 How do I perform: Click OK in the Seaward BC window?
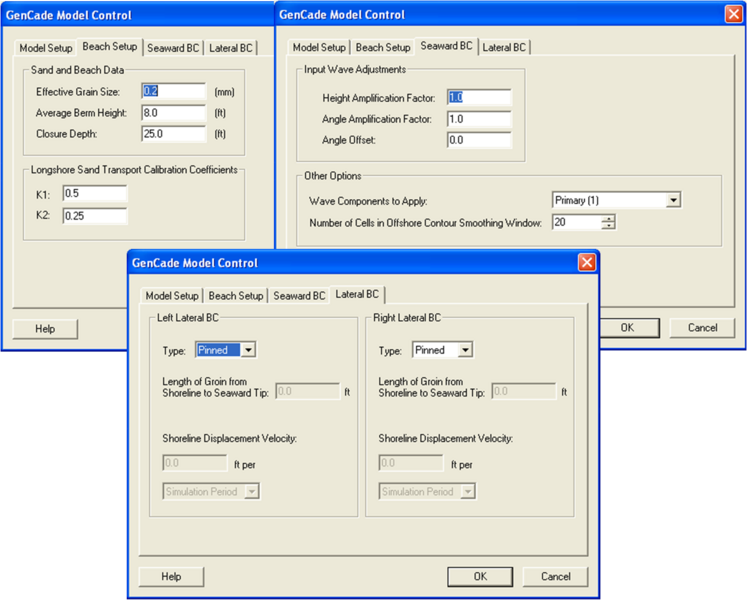click(x=627, y=328)
